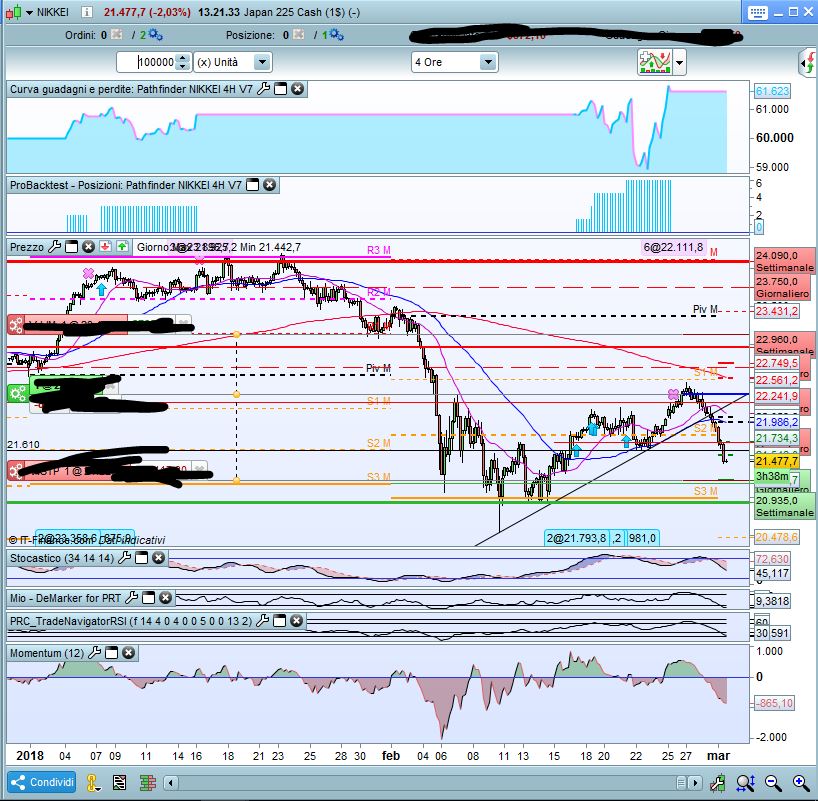Open the Prezzo panel settings wrench
This screenshot has width=818, height=801.
(55, 247)
